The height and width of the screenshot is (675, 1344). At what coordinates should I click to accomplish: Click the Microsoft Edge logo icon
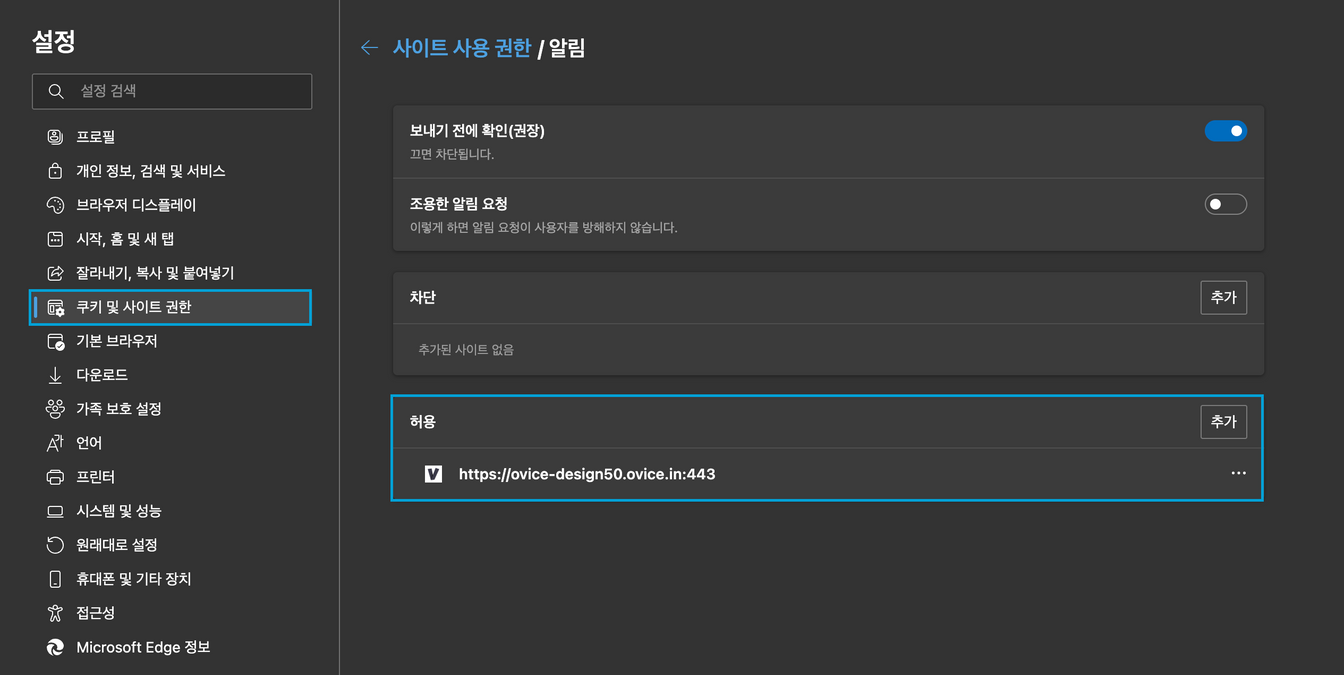[55, 647]
